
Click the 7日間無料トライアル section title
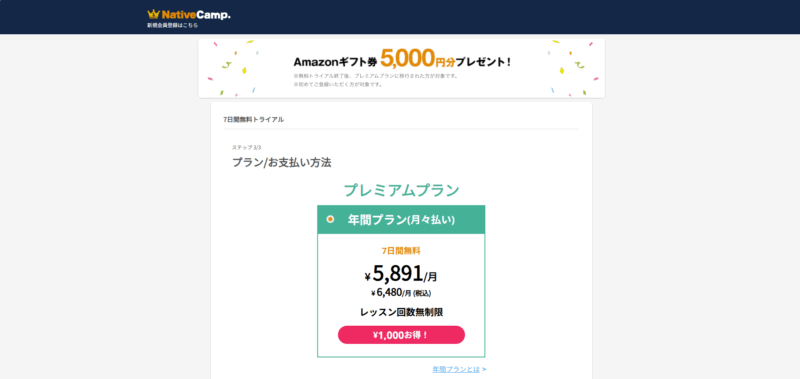tap(254, 120)
